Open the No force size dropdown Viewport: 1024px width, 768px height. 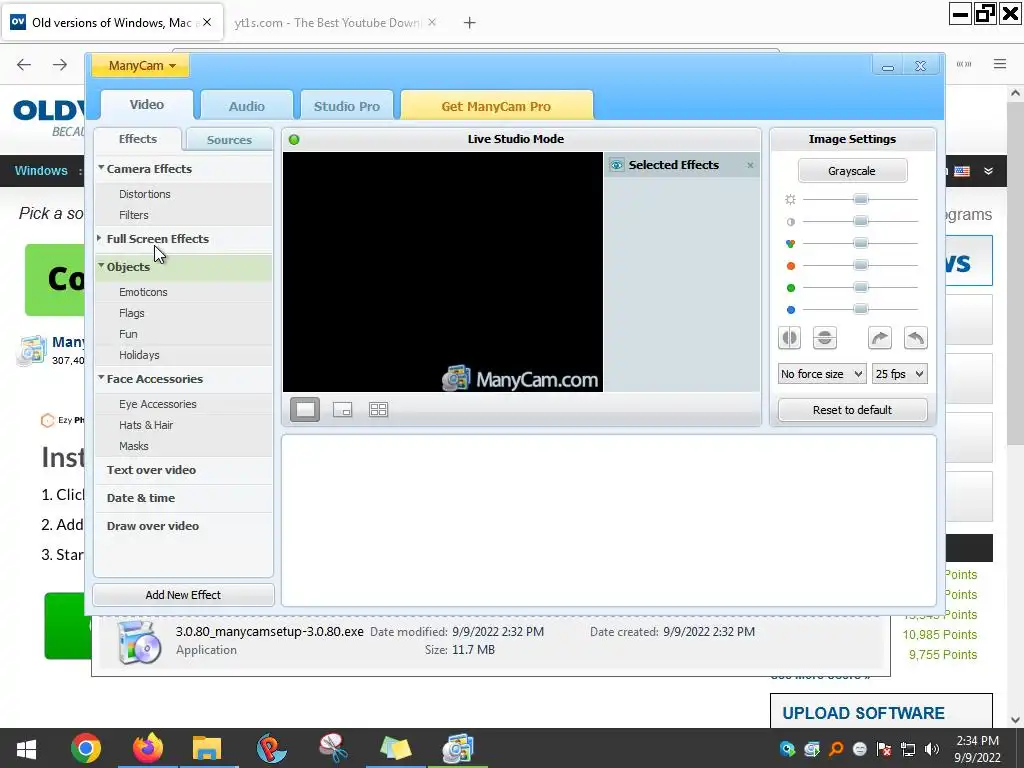822,374
